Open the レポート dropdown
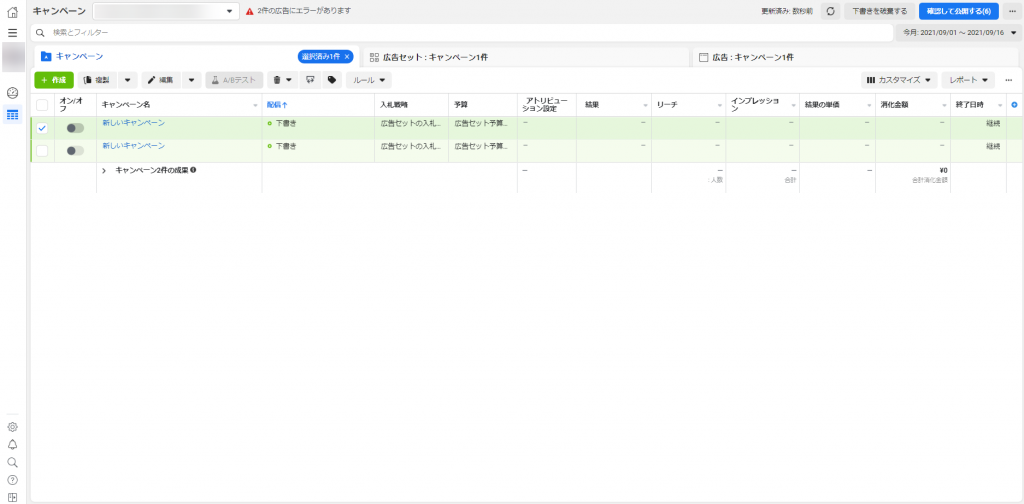 click(968, 80)
